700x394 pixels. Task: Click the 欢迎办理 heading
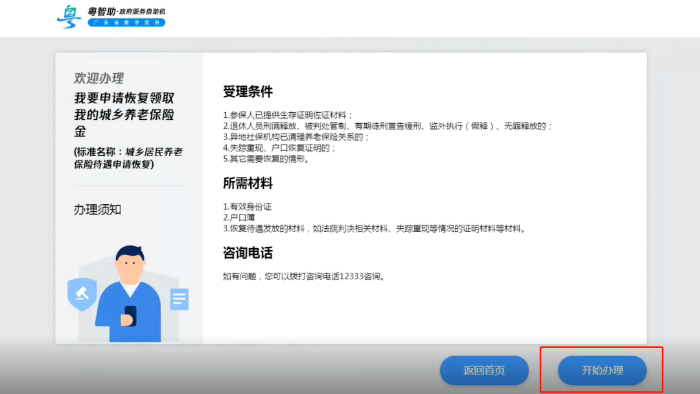tap(99, 78)
